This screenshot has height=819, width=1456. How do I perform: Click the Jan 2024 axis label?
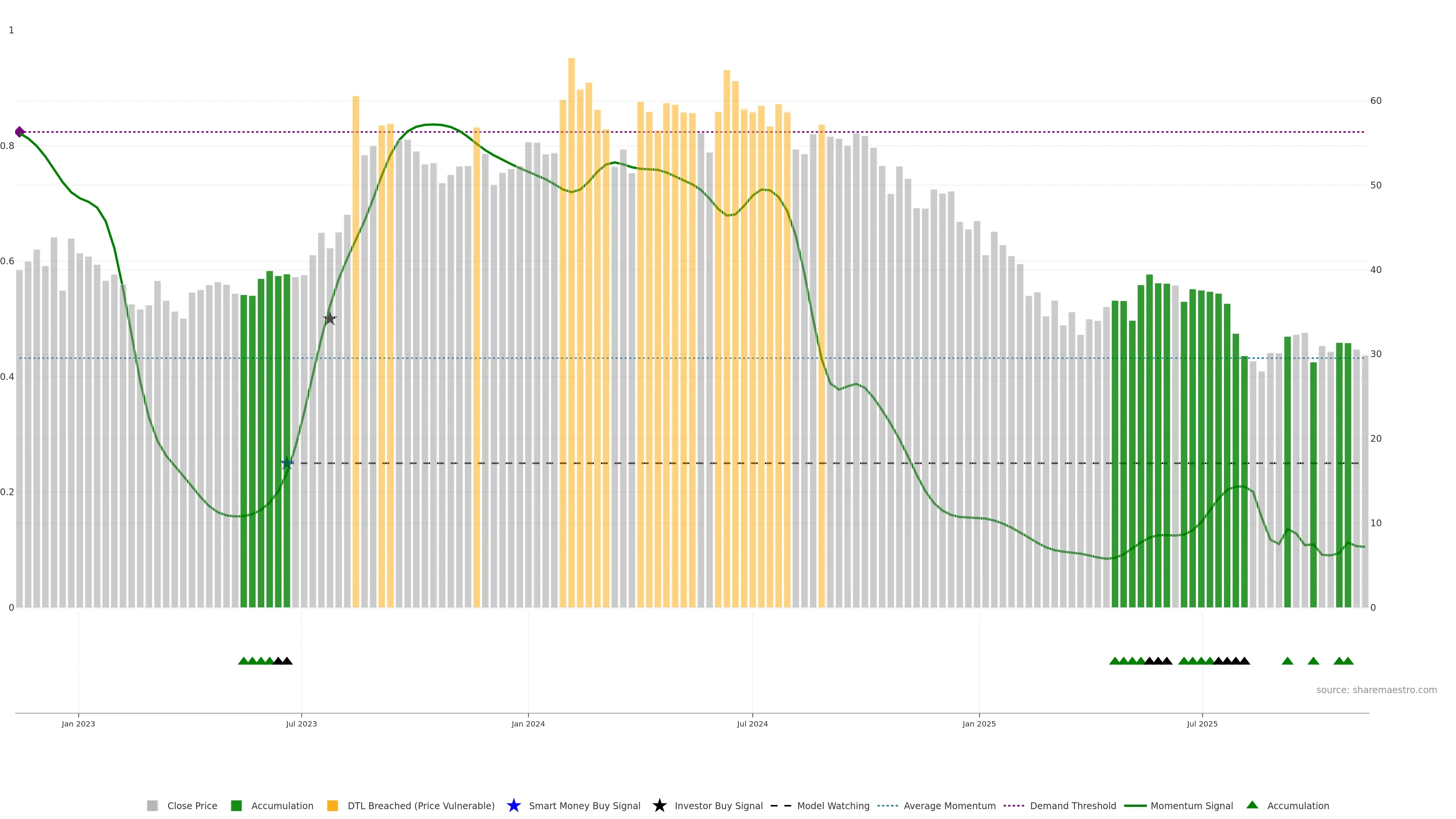point(528,723)
